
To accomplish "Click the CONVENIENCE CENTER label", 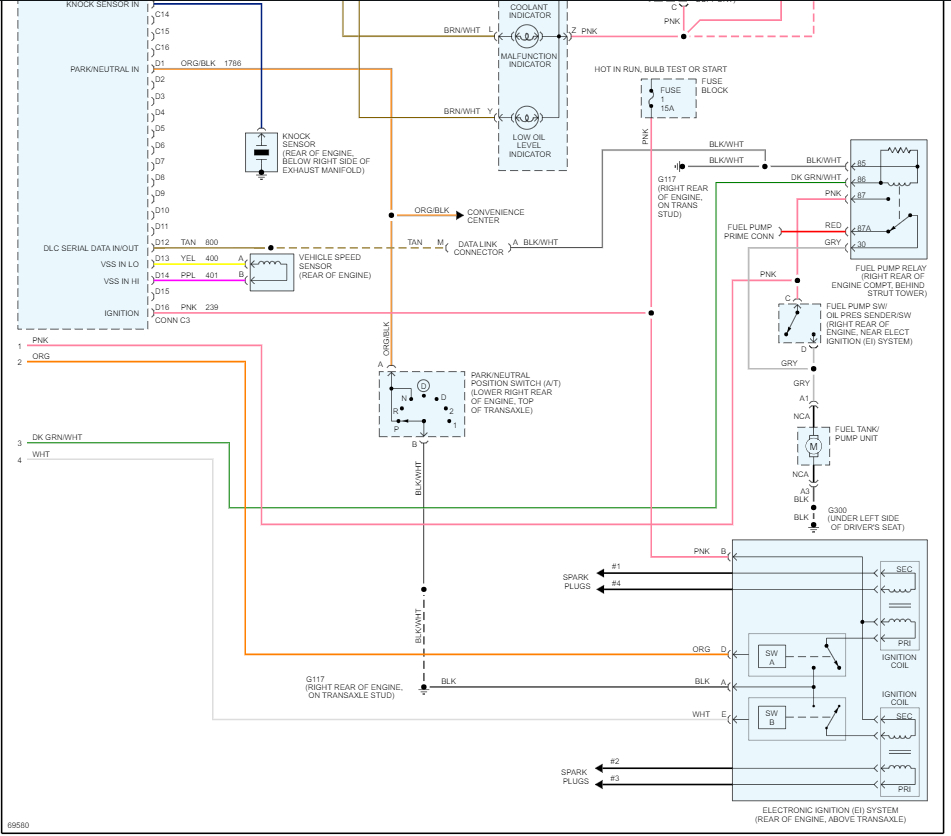I will click(496, 216).
